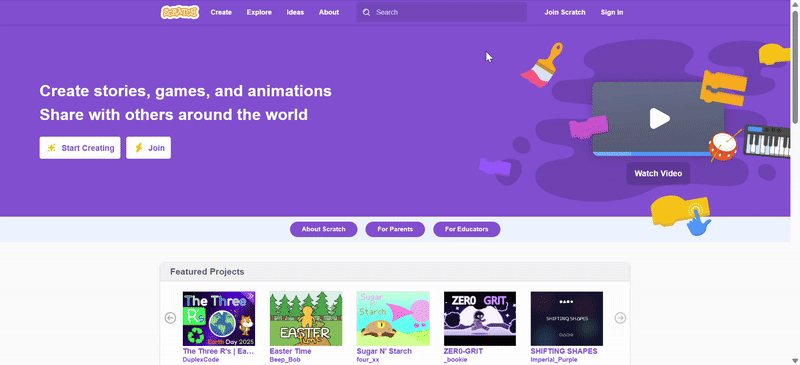
Task: Go to the Ideas page
Action: pyautogui.click(x=295, y=12)
